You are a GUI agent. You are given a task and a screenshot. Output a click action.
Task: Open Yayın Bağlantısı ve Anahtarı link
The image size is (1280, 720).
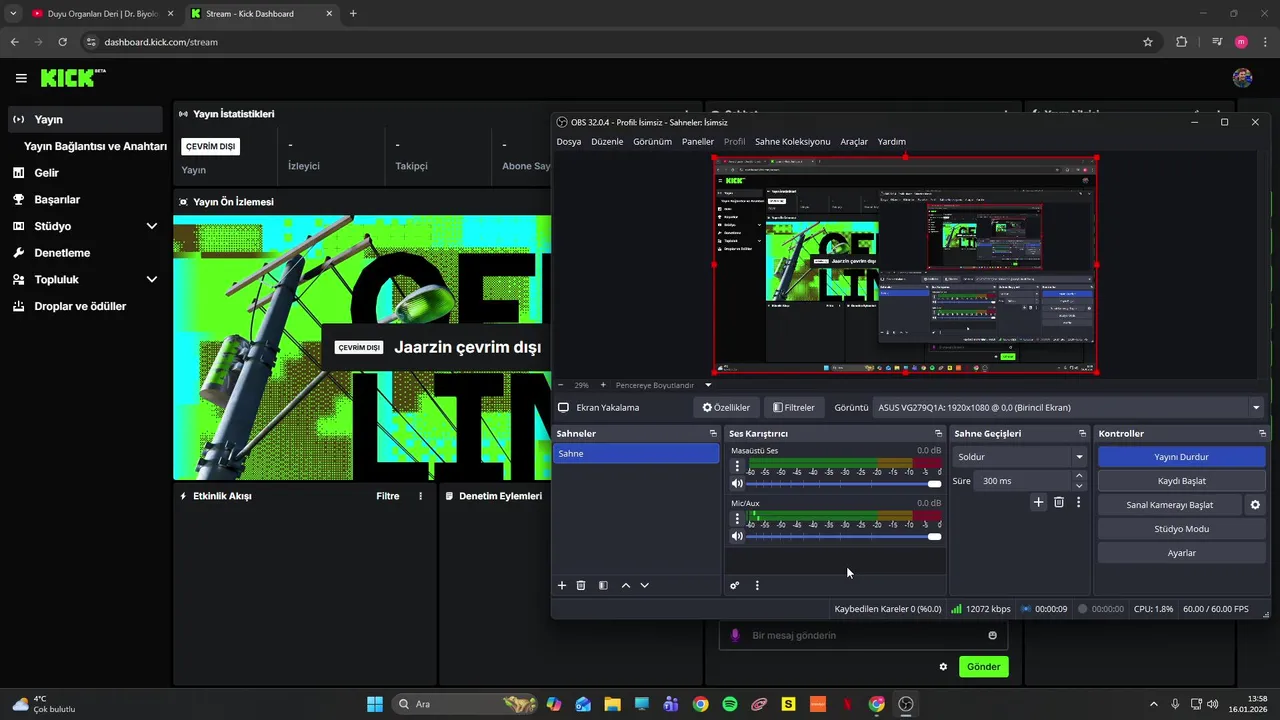click(x=95, y=146)
